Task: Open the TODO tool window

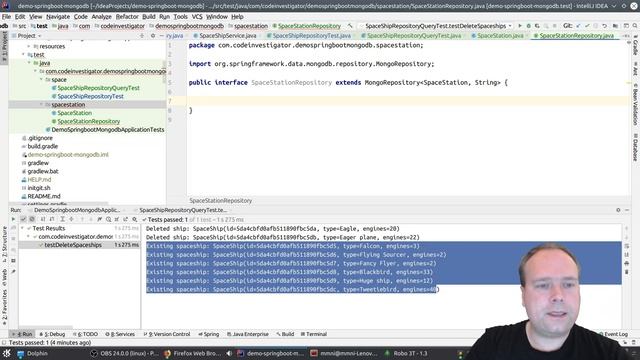Action: click(85, 334)
